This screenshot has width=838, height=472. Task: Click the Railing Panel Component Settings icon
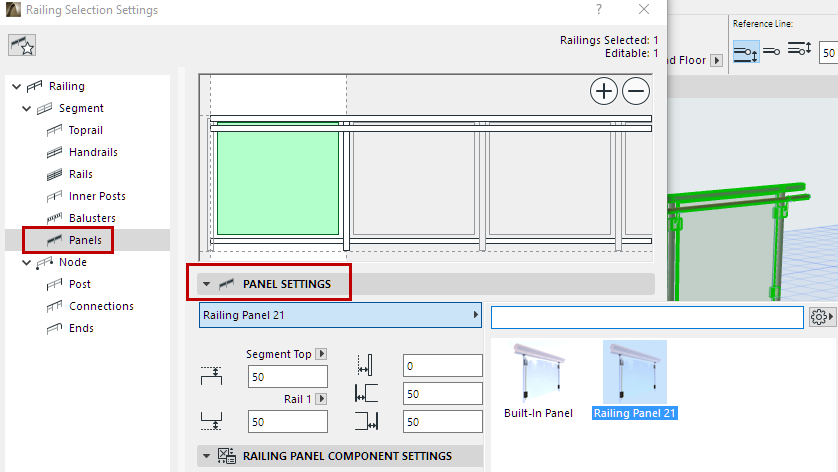(227, 456)
